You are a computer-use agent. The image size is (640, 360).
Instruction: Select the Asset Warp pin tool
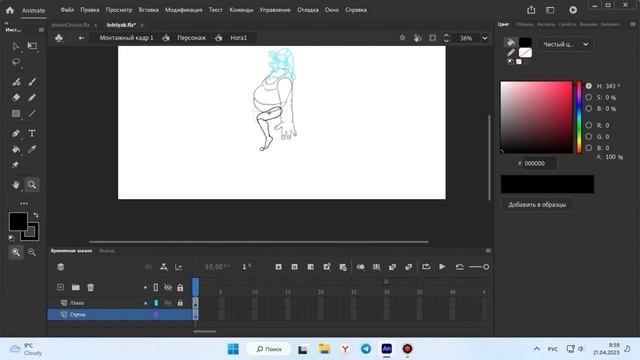(x=16, y=165)
